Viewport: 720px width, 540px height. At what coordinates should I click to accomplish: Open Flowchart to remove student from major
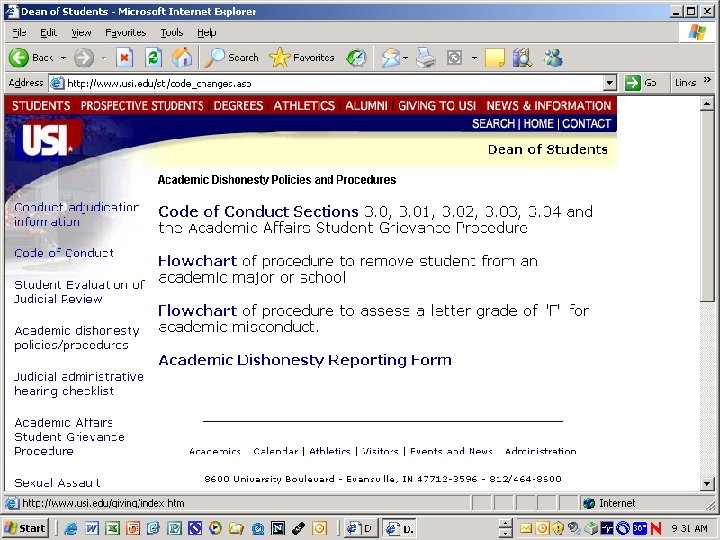(197, 261)
